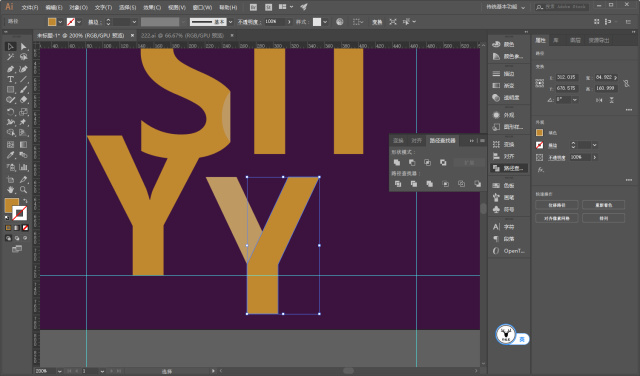This screenshot has height=376, width=640.
Task: Swap fill and stroke colors
Action: (x=25, y=201)
